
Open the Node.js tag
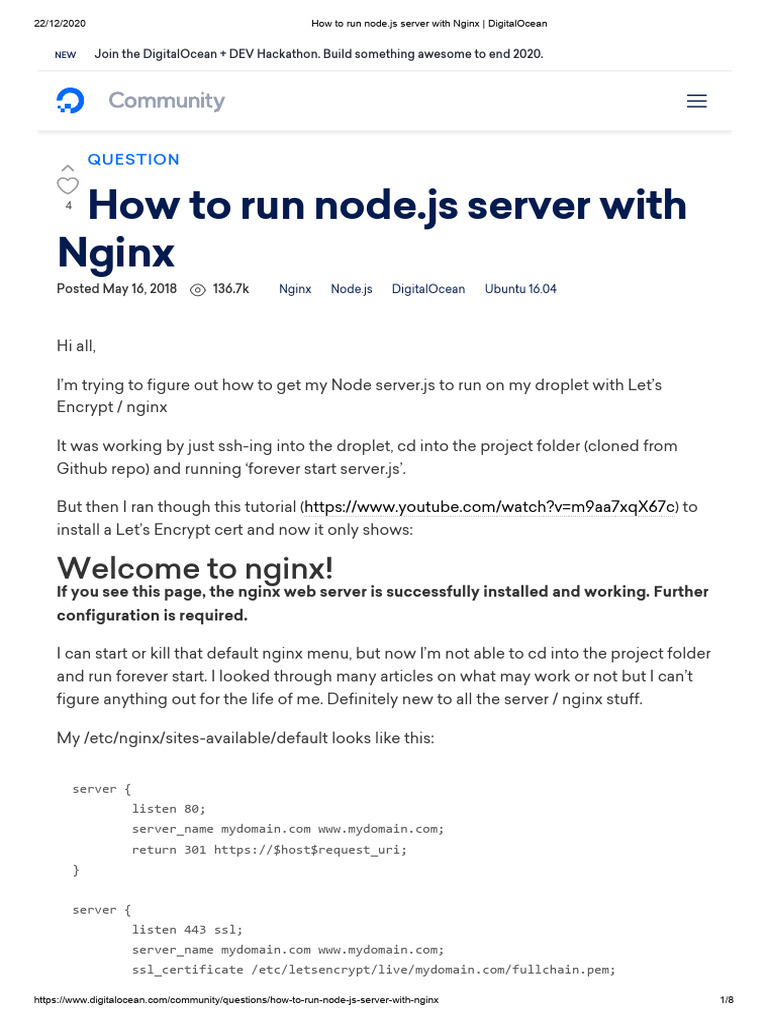click(351, 289)
